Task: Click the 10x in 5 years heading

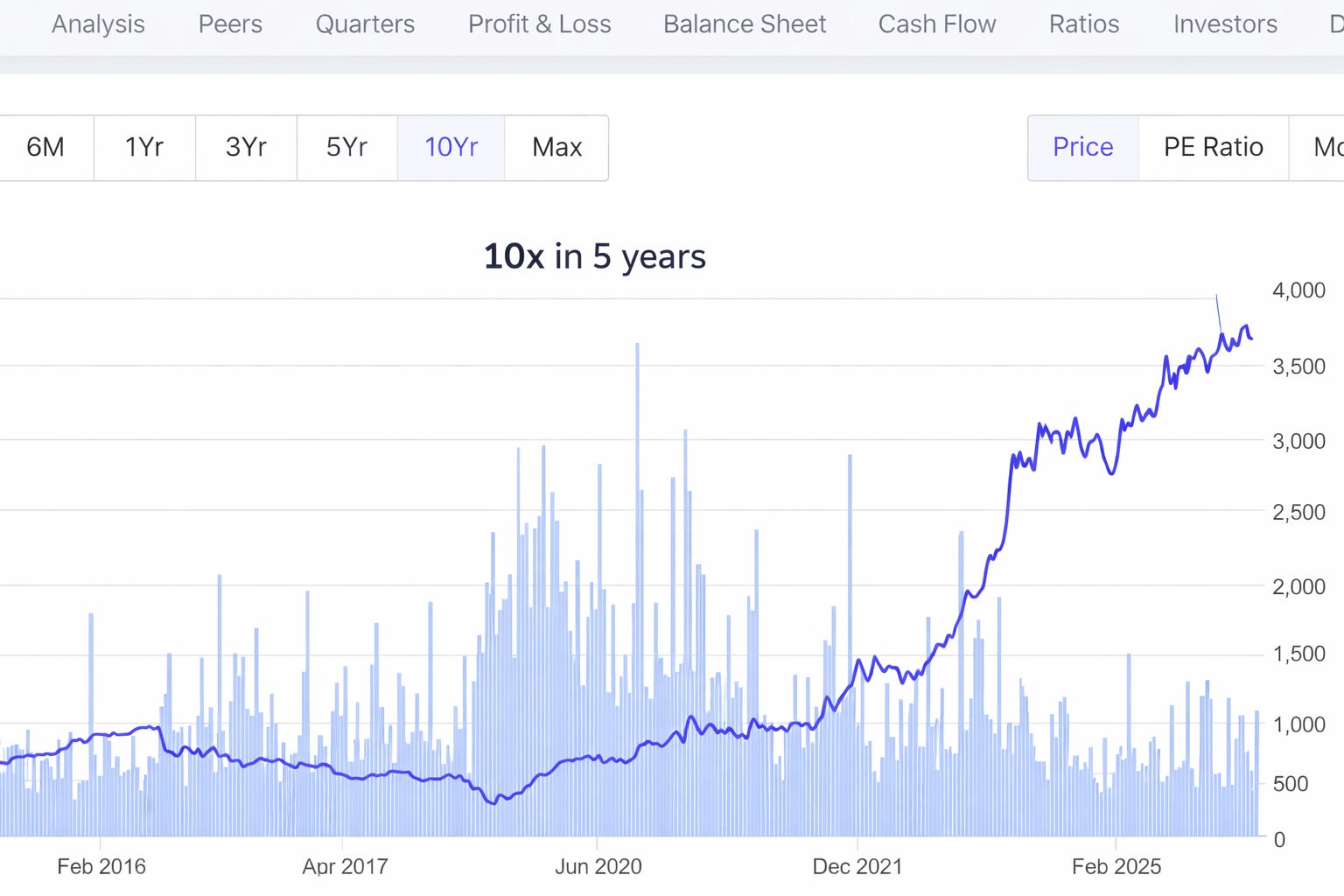Action: pyautogui.click(x=594, y=256)
